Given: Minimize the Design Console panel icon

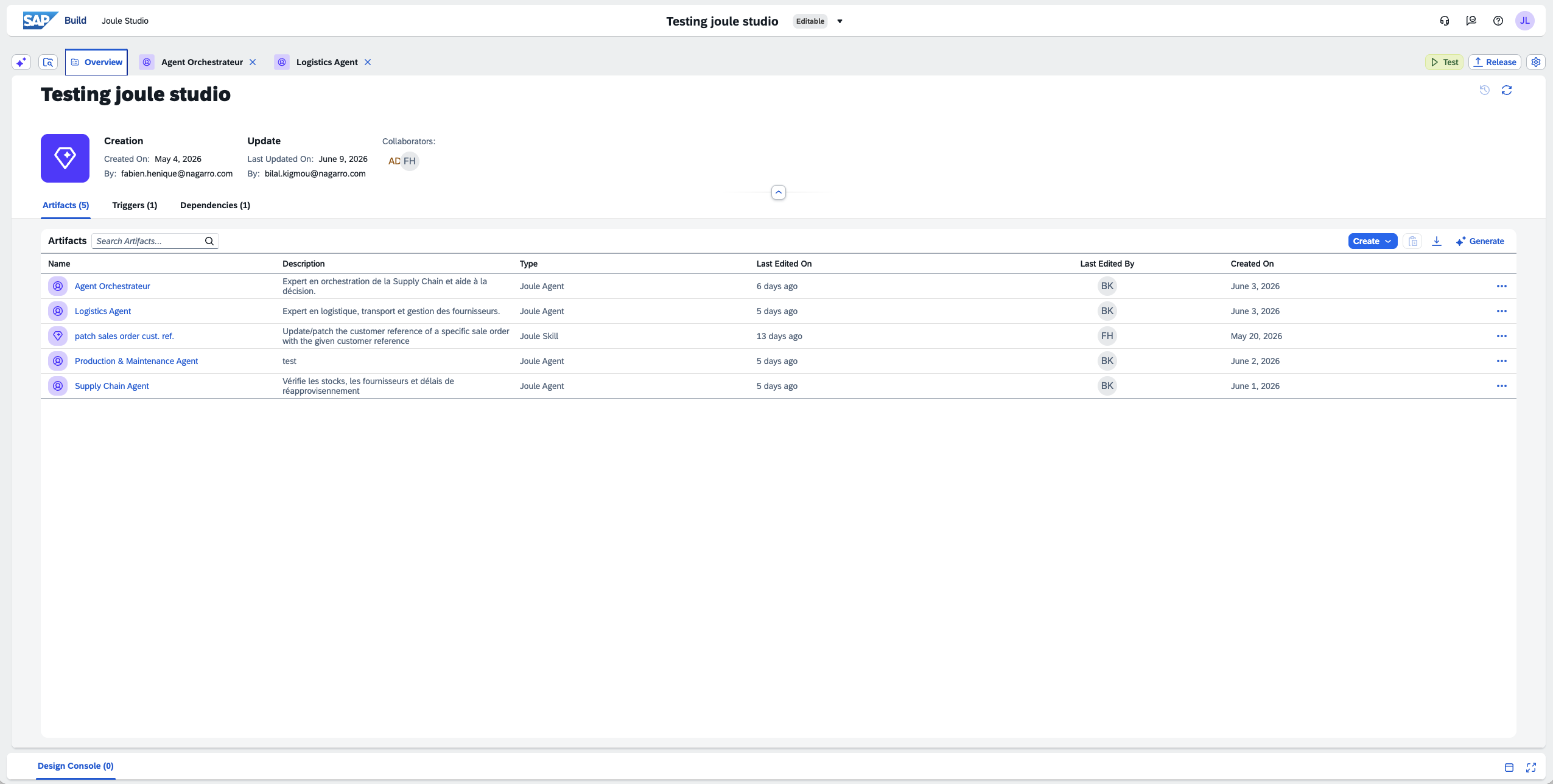Looking at the screenshot, I should (1509, 767).
